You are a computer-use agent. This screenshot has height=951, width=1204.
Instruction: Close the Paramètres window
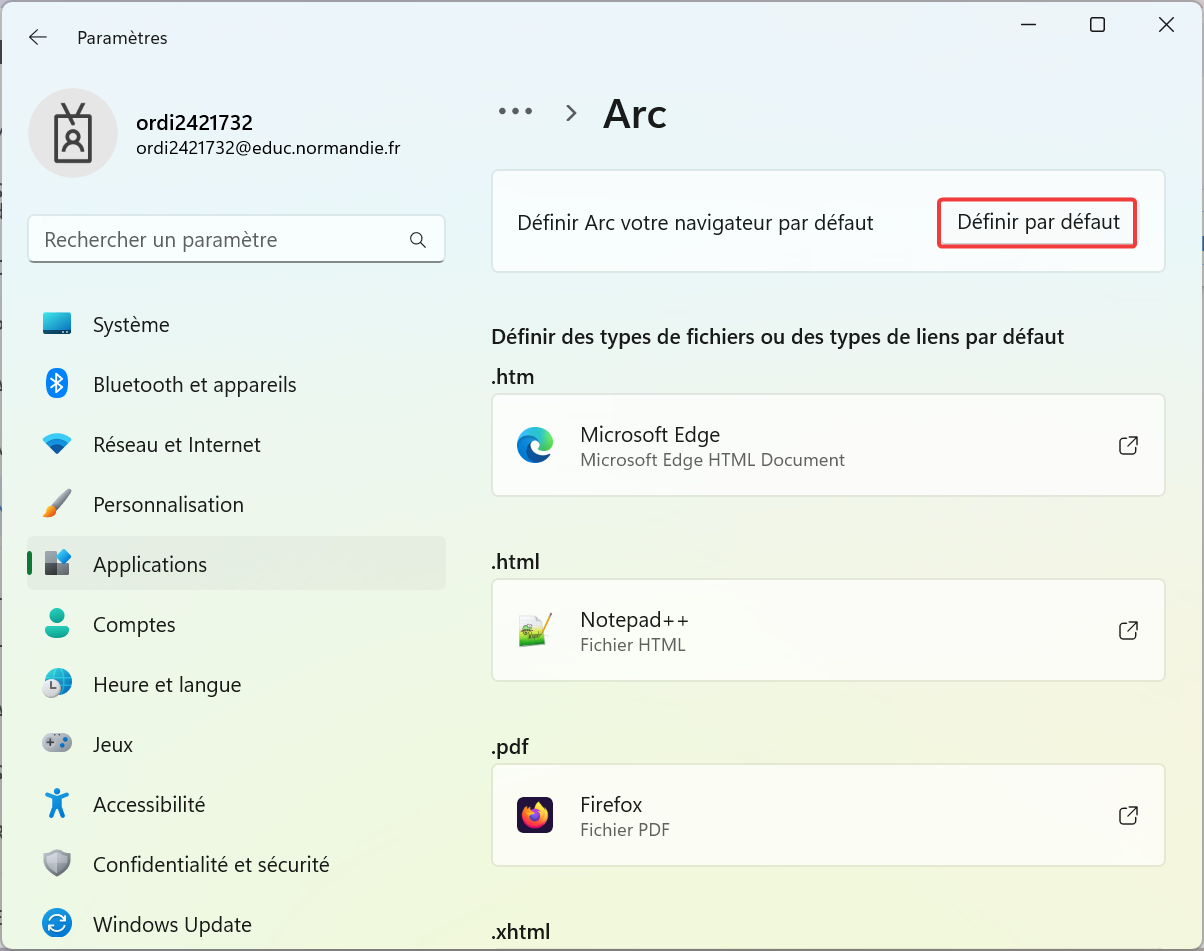pyautogui.click(x=1166, y=25)
